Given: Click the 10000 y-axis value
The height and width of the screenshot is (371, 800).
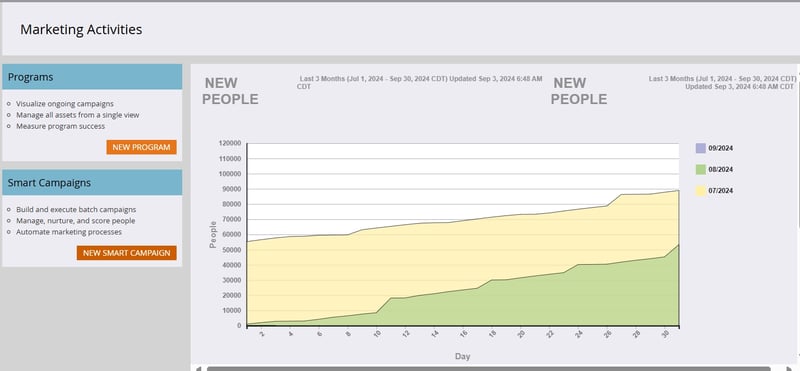Looking at the screenshot, I should (x=231, y=310).
